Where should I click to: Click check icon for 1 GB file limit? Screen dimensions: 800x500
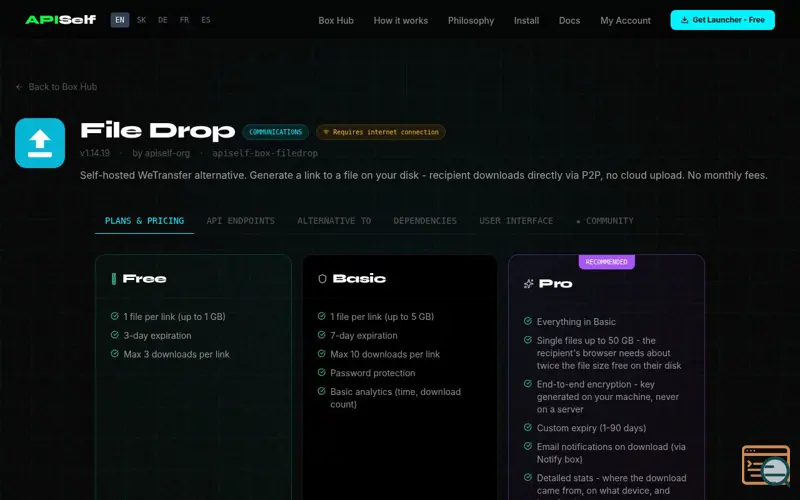click(x=115, y=316)
